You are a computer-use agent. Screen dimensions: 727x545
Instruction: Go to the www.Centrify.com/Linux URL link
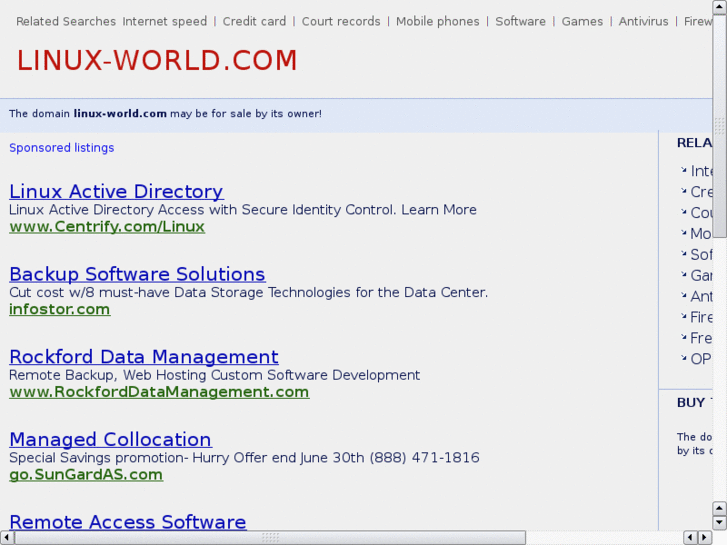tap(107, 227)
